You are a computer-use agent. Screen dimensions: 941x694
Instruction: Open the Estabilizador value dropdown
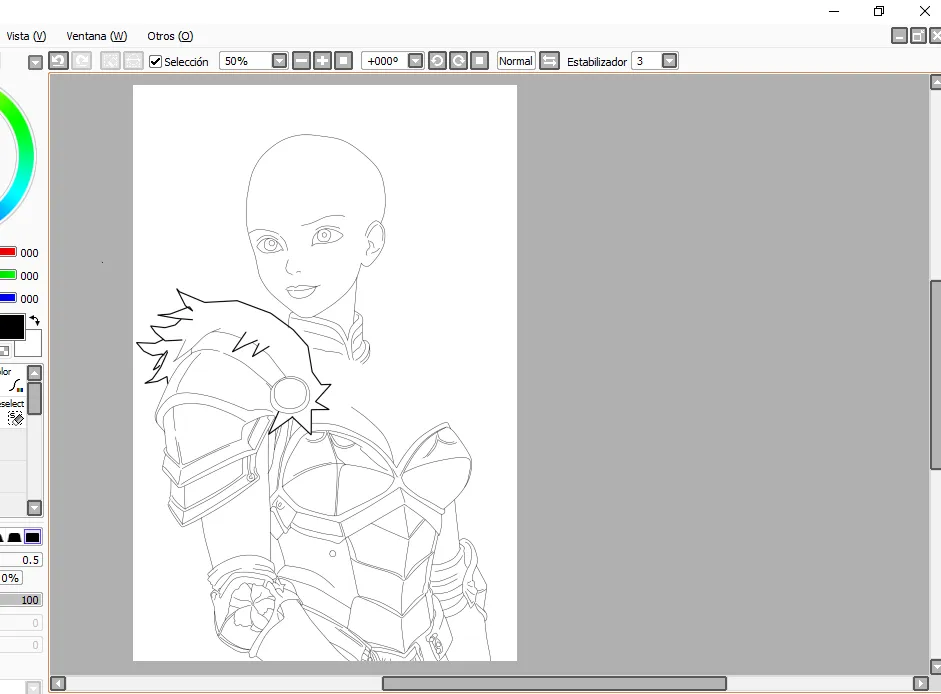669,61
